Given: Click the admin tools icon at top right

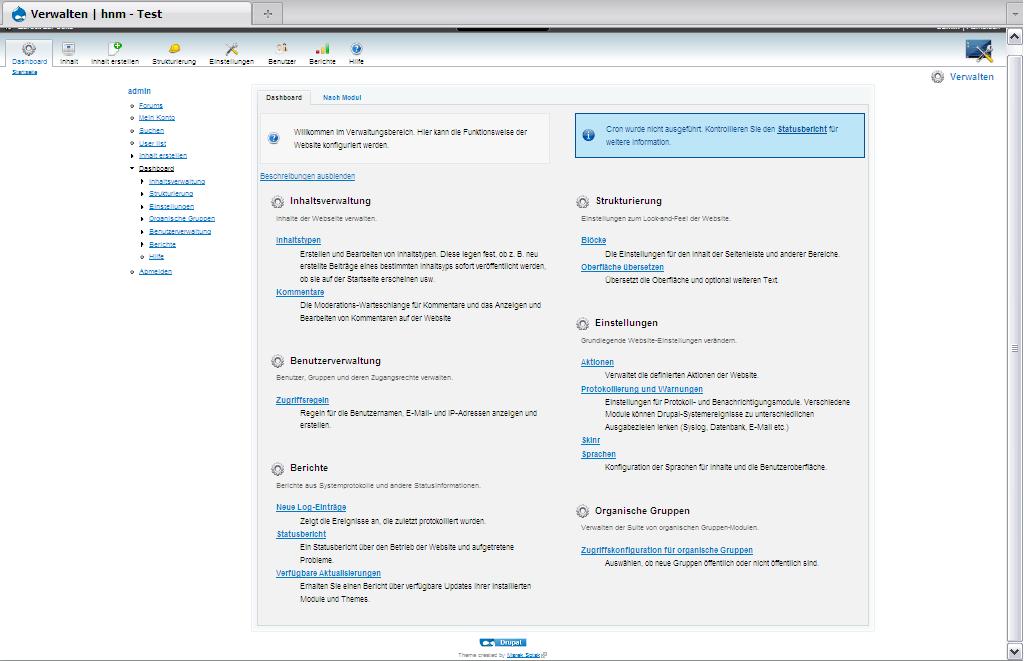Looking at the screenshot, I should [978, 50].
